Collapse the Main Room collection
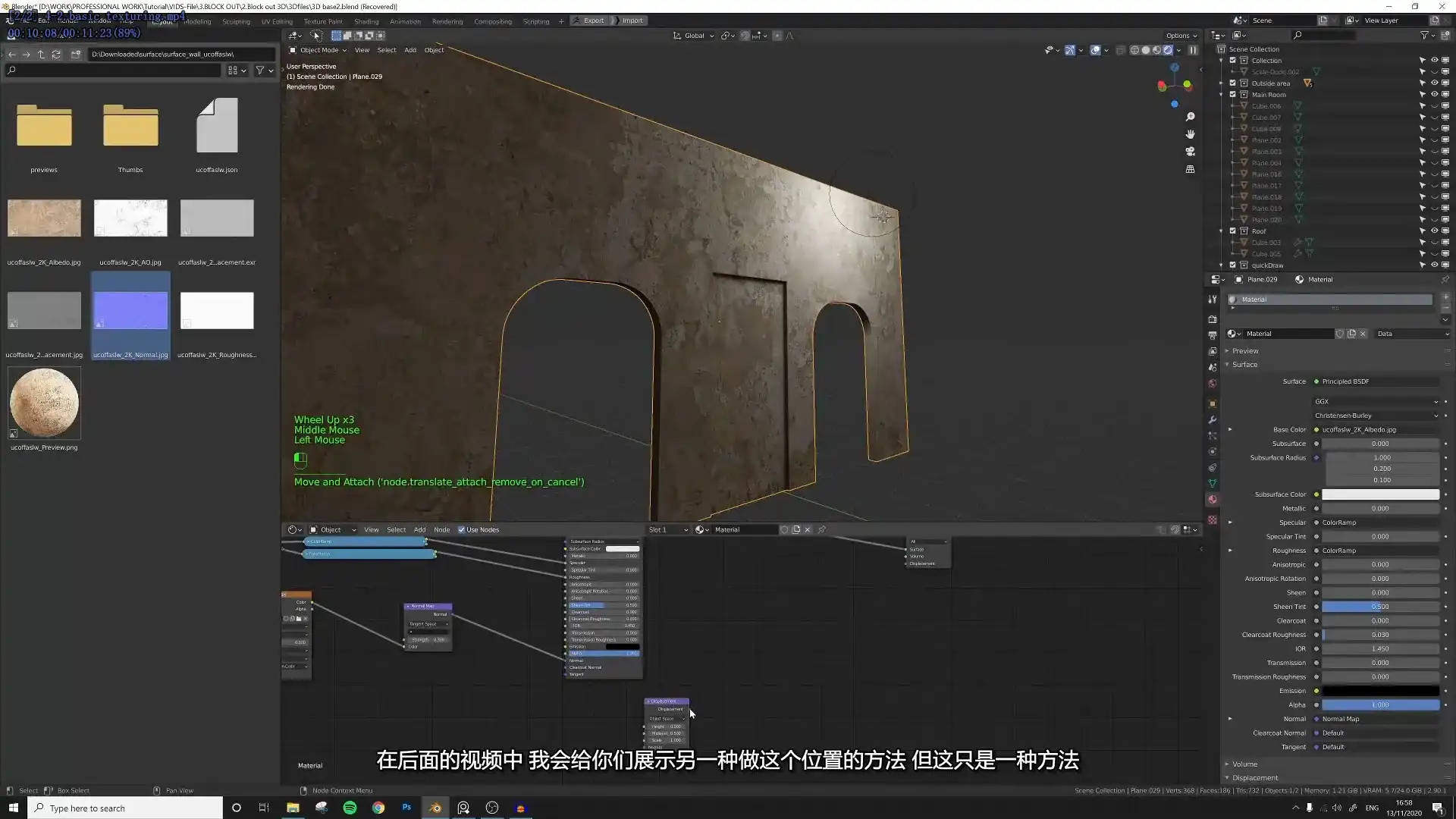The width and height of the screenshot is (1456, 819). [x=1221, y=94]
